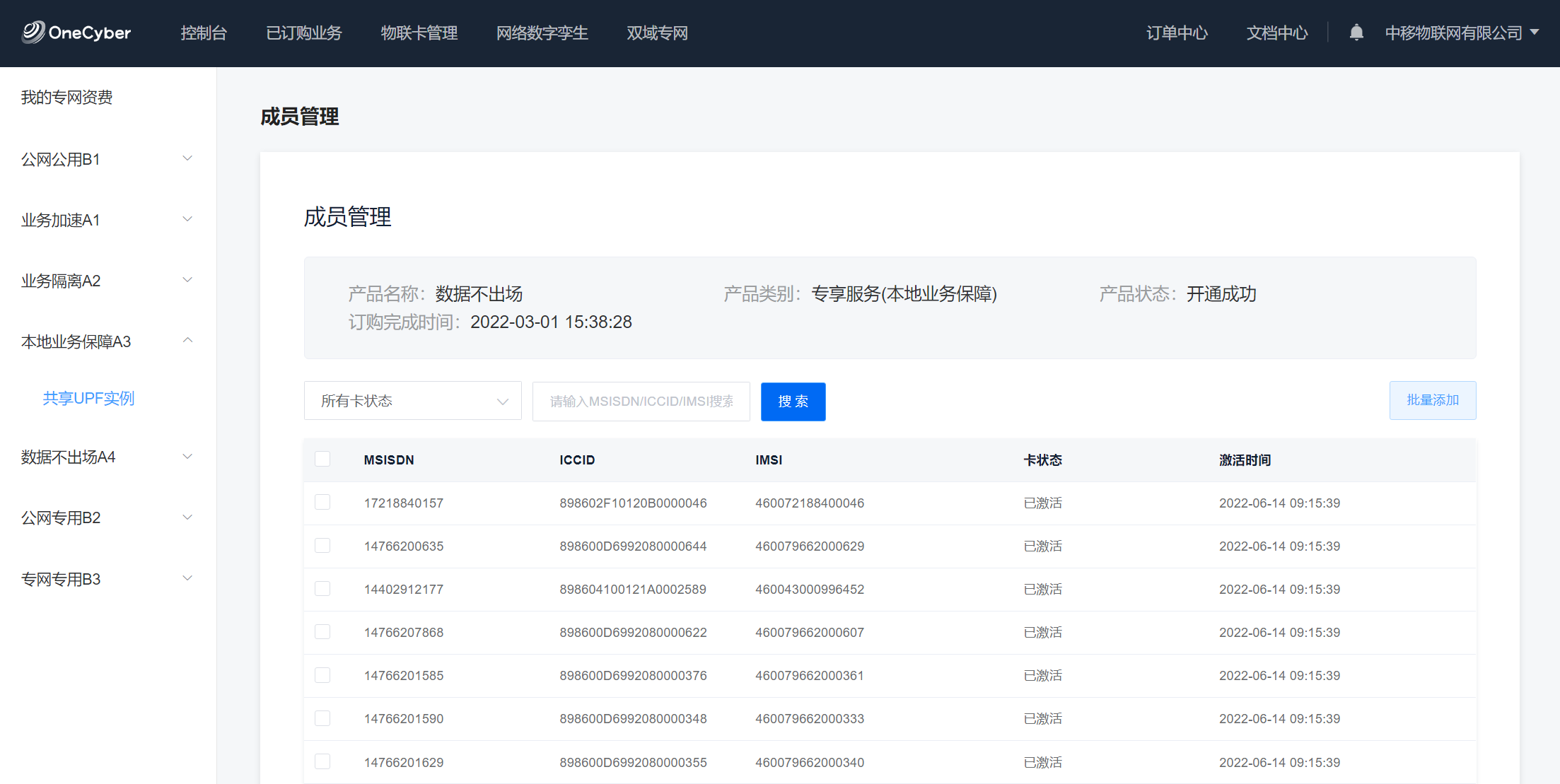Open the notification bell

[1356, 33]
